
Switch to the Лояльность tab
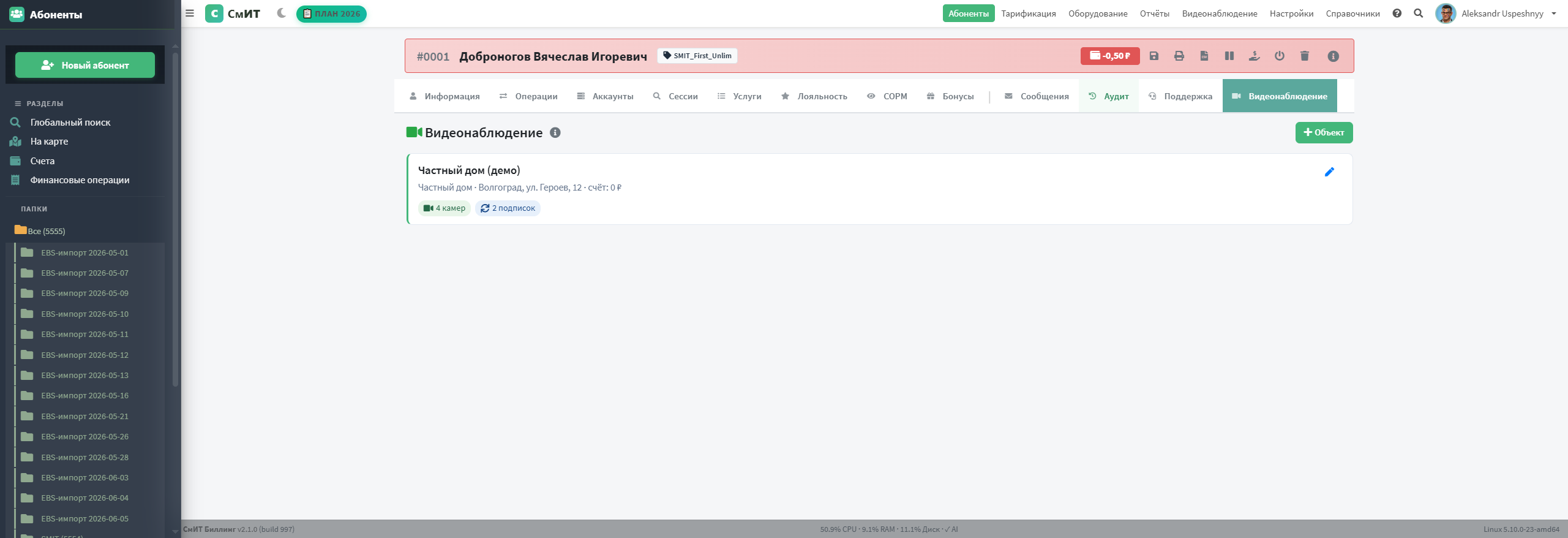coord(814,96)
